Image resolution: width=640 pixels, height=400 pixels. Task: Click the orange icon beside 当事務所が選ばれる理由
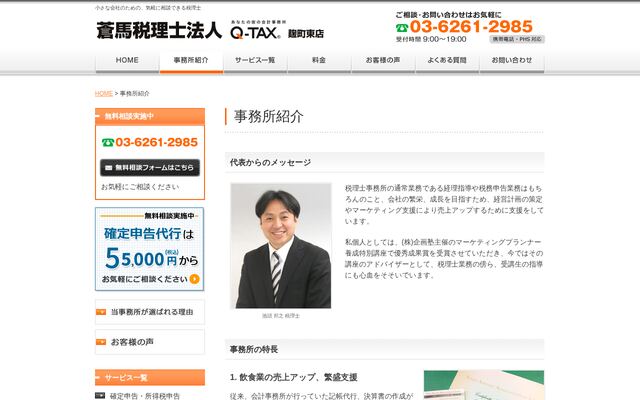click(x=101, y=312)
